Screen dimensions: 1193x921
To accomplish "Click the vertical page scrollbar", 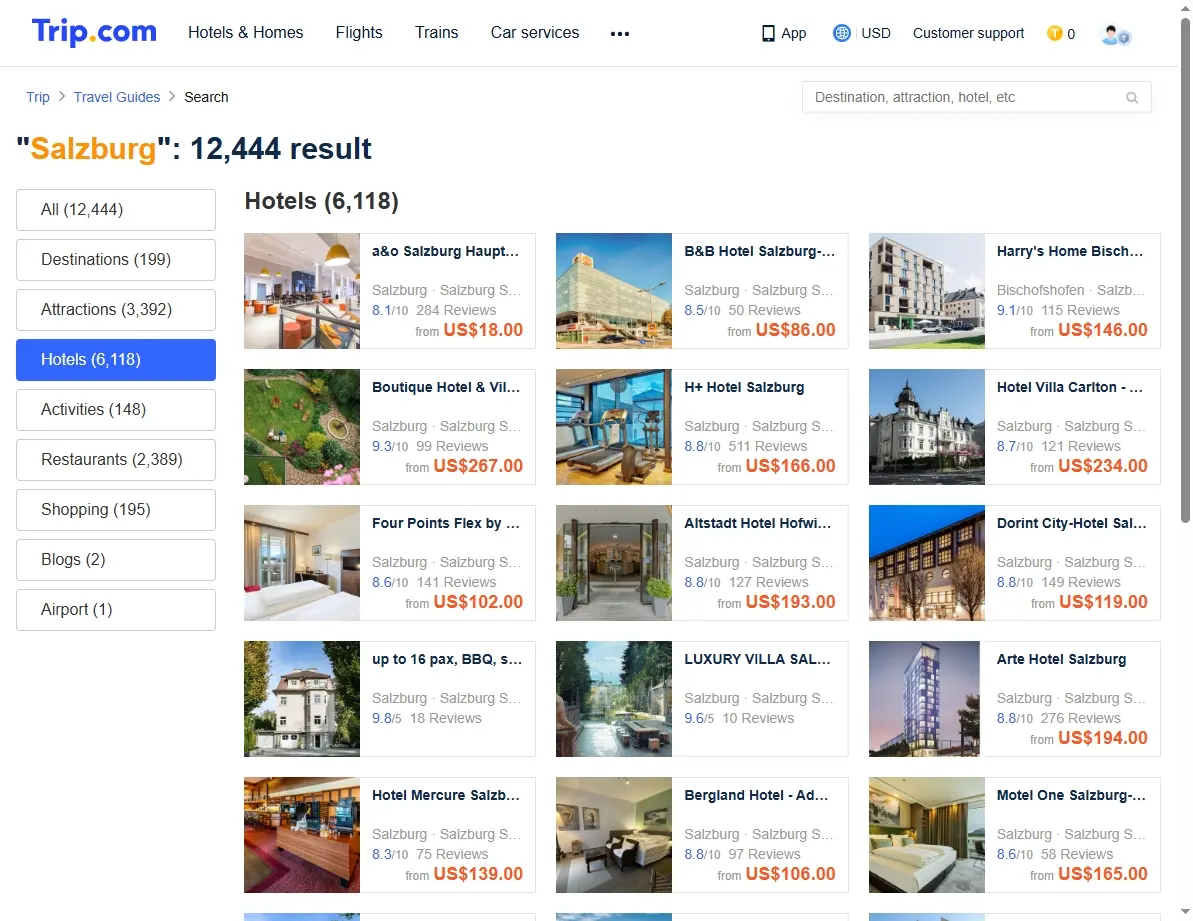I will coord(1185,270).
